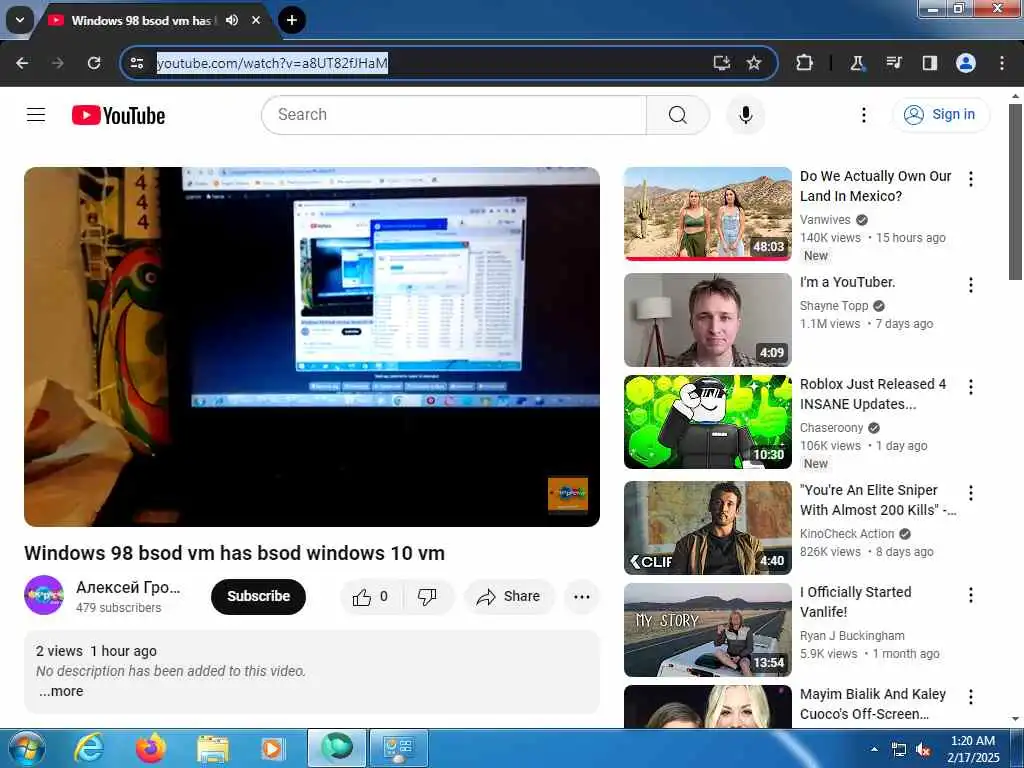This screenshot has height=768, width=1024.
Task: Click the YouTube Search field
Action: click(x=454, y=115)
